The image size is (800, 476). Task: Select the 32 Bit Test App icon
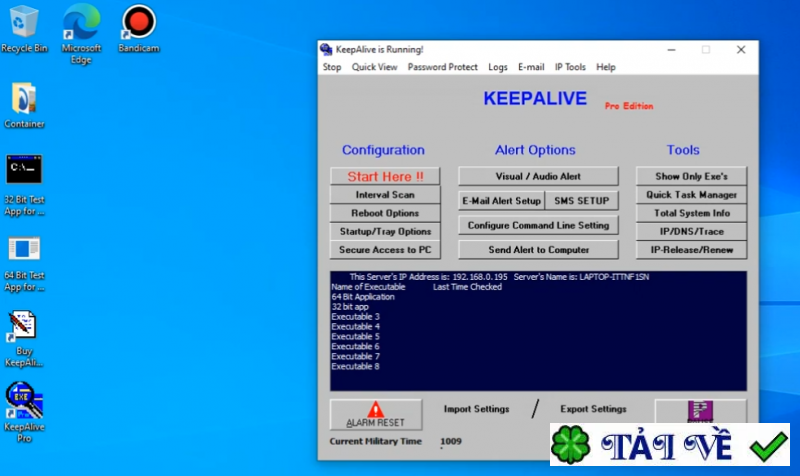tap(24, 186)
